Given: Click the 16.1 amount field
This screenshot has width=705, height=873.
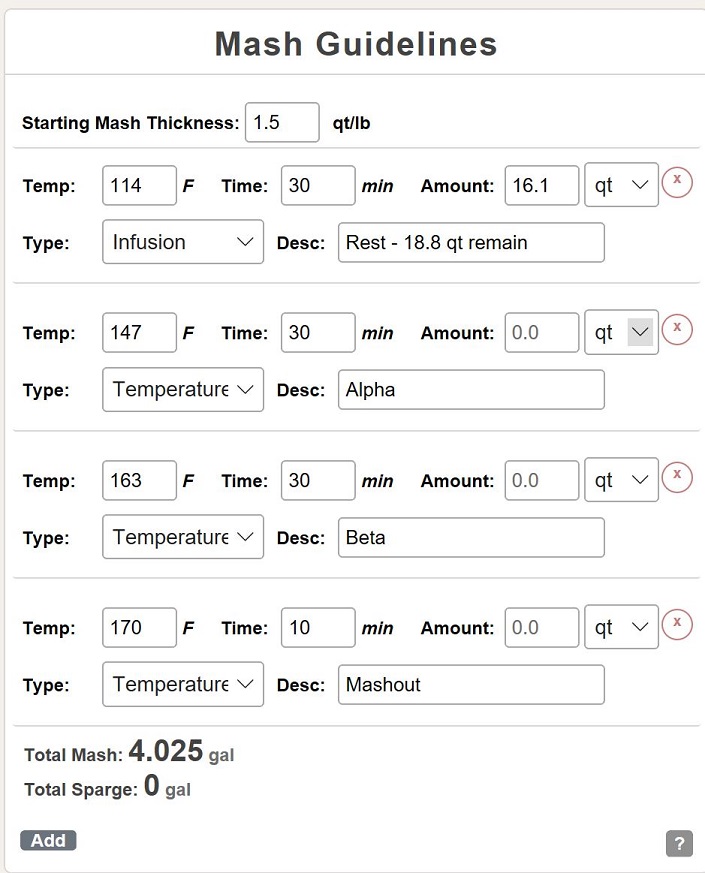Looking at the screenshot, I should [541, 186].
